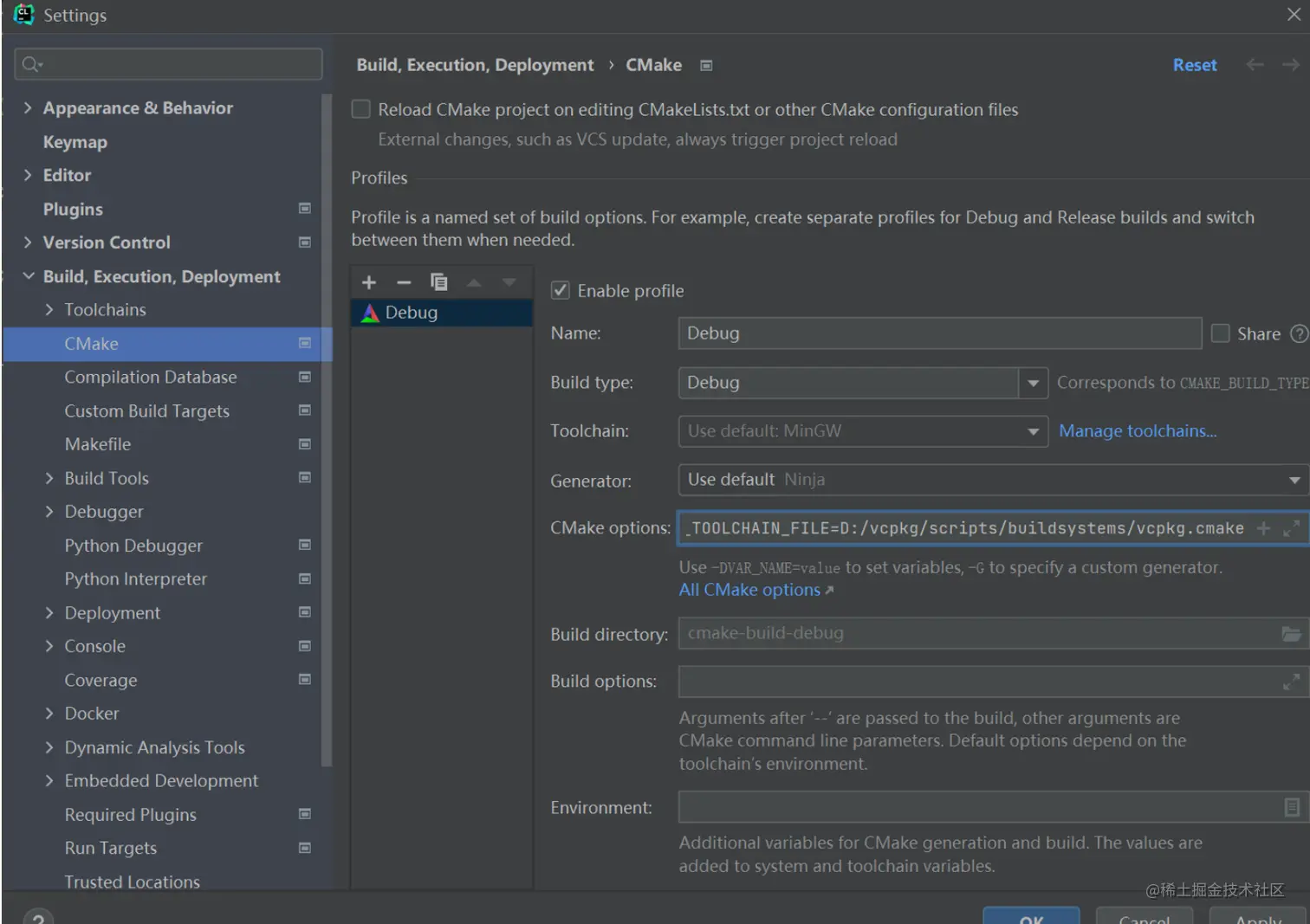The height and width of the screenshot is (924, 1310).
Task: Expand Editor settings section
Action: pos(28,175)
